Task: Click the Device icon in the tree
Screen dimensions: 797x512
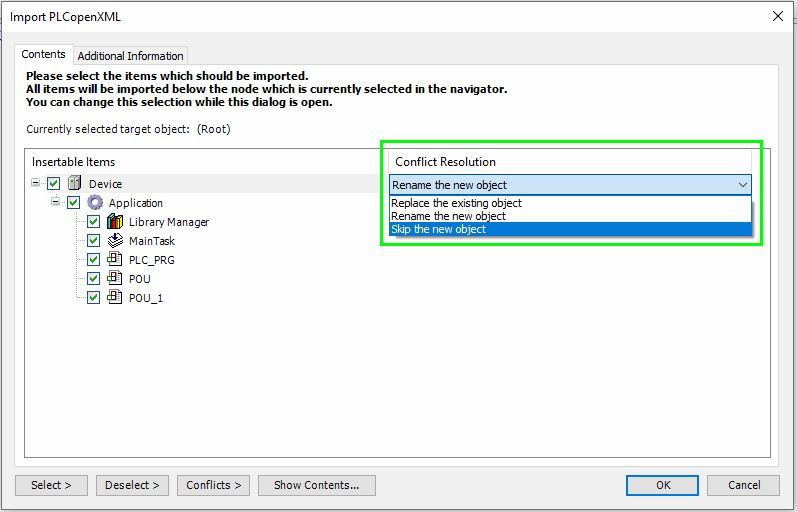Action: point(75,183)
